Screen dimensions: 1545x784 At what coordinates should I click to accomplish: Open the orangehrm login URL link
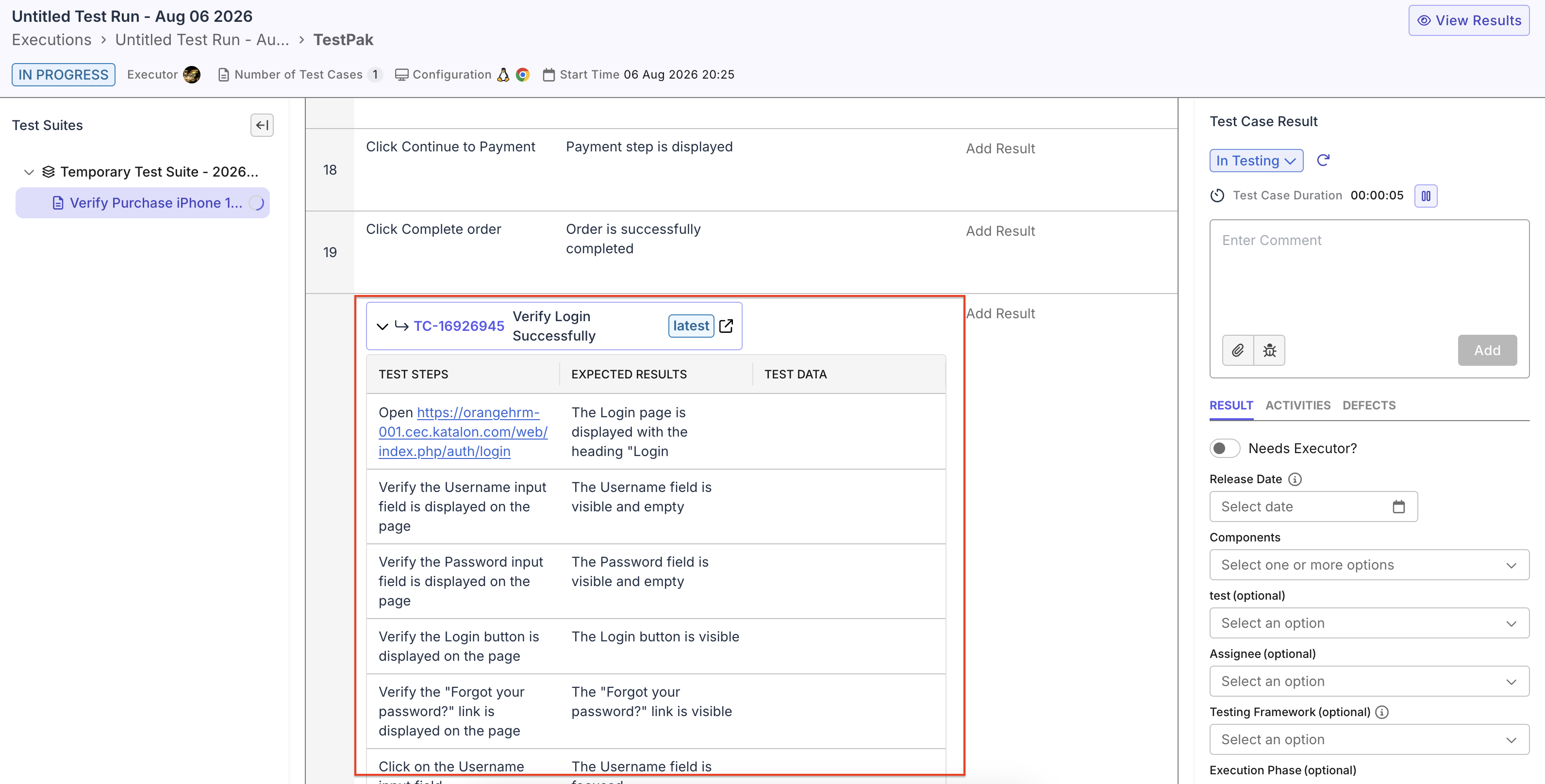pos(463,432)
